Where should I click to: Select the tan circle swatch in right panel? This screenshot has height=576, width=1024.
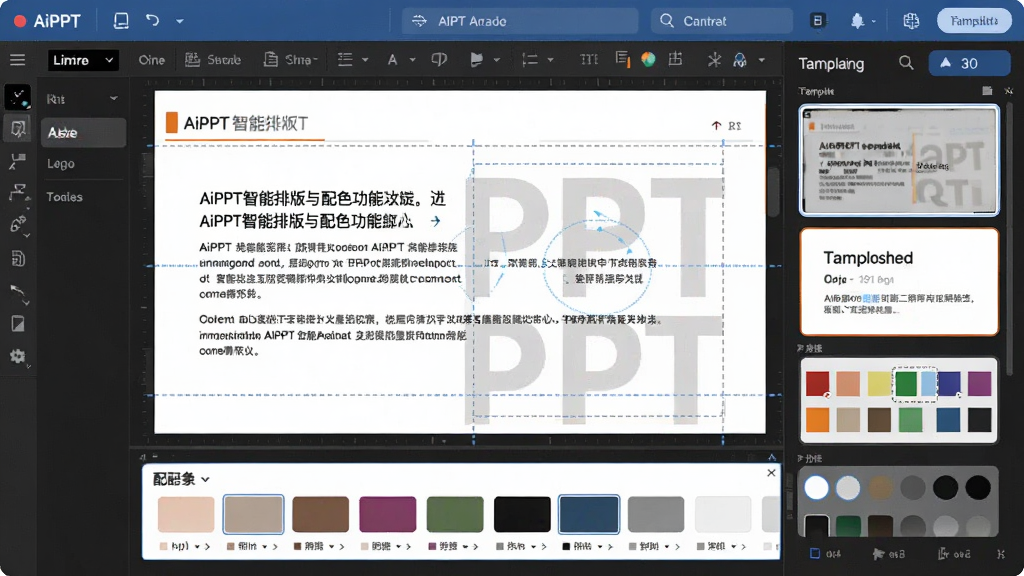(880, 487)
